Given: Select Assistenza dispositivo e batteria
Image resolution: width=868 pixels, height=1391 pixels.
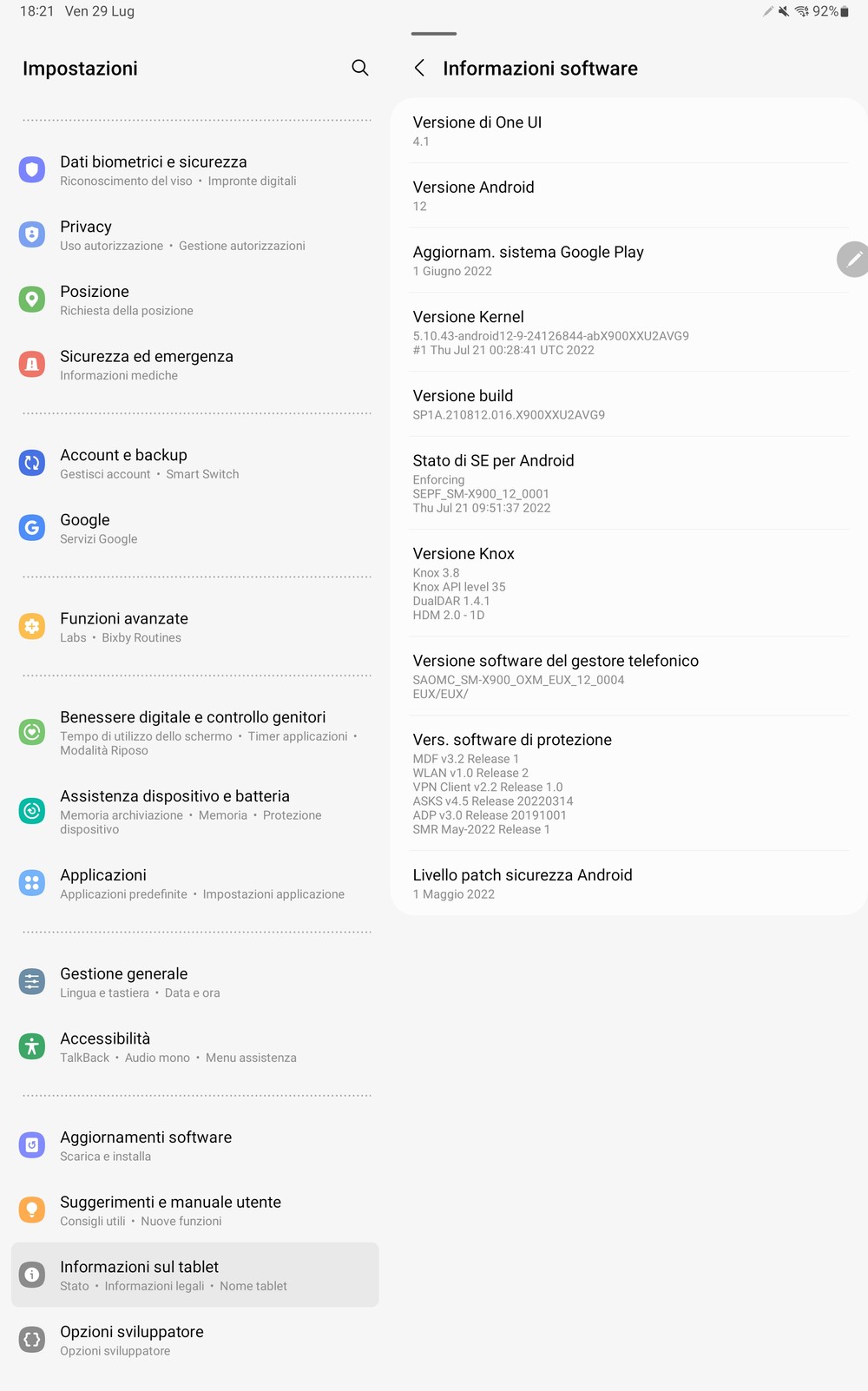Looking at the screenshot, I should [x=195, y=811].
